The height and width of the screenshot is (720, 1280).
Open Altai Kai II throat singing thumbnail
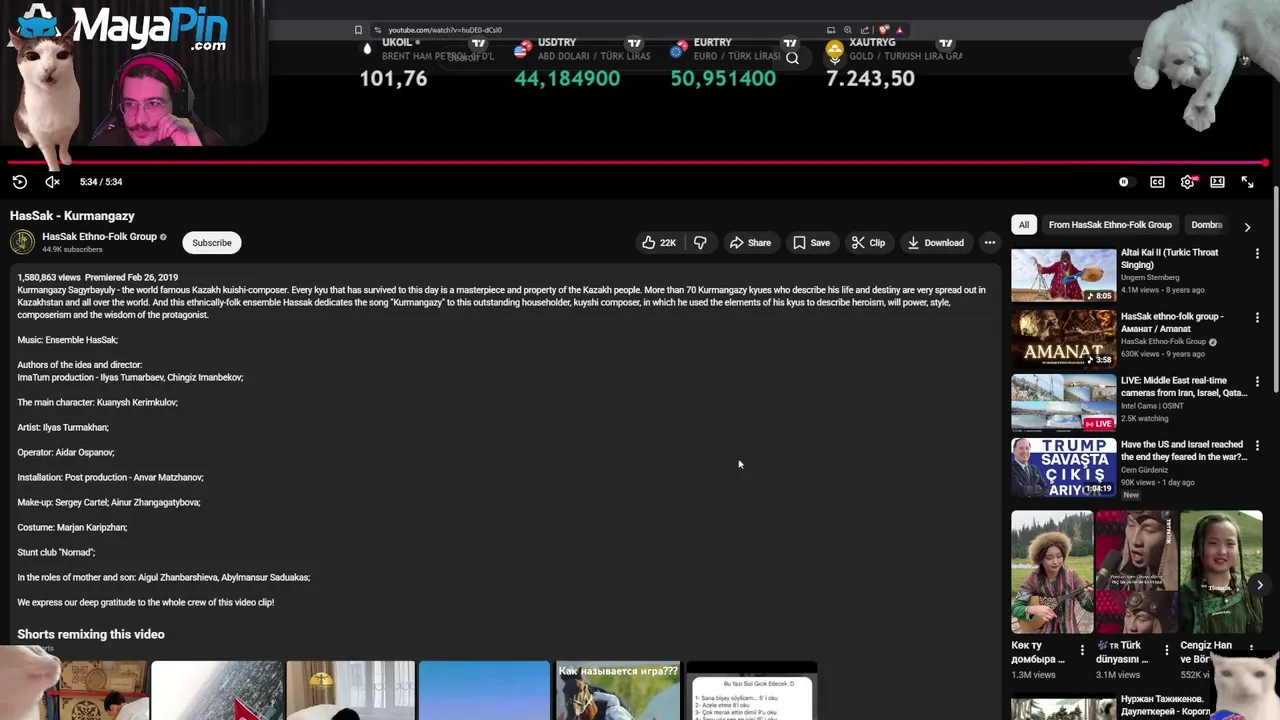click(1063, 275)
